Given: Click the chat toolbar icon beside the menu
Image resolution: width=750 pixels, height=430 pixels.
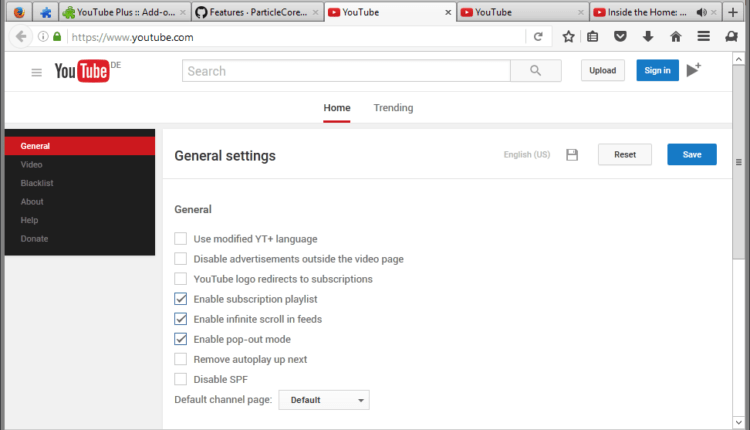Looking at the screenshot, I should (731, 36).
